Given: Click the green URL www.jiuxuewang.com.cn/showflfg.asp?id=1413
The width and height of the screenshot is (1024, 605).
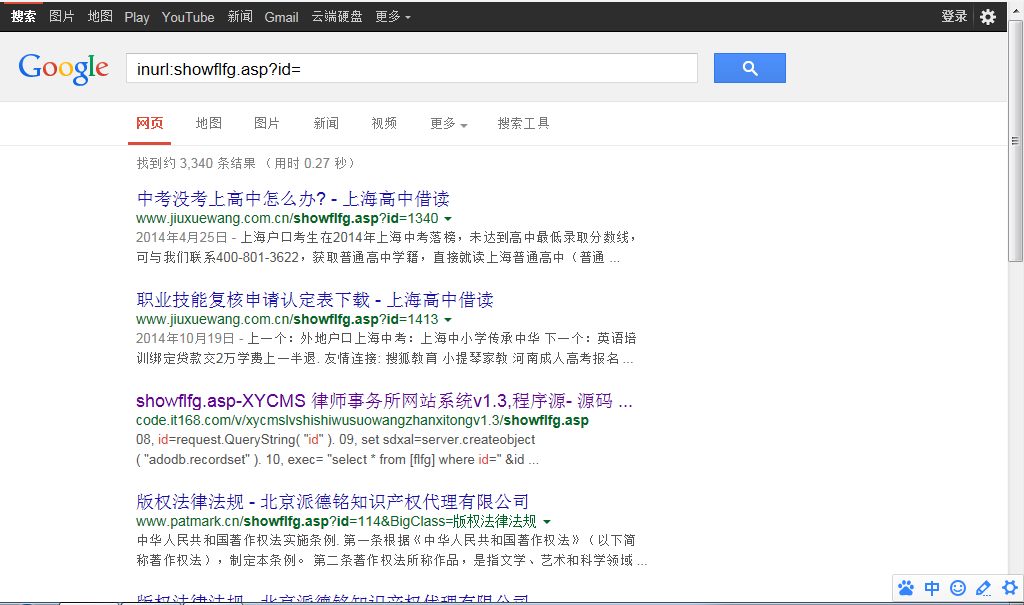Looking at the screenshot, I should [287, 320].
